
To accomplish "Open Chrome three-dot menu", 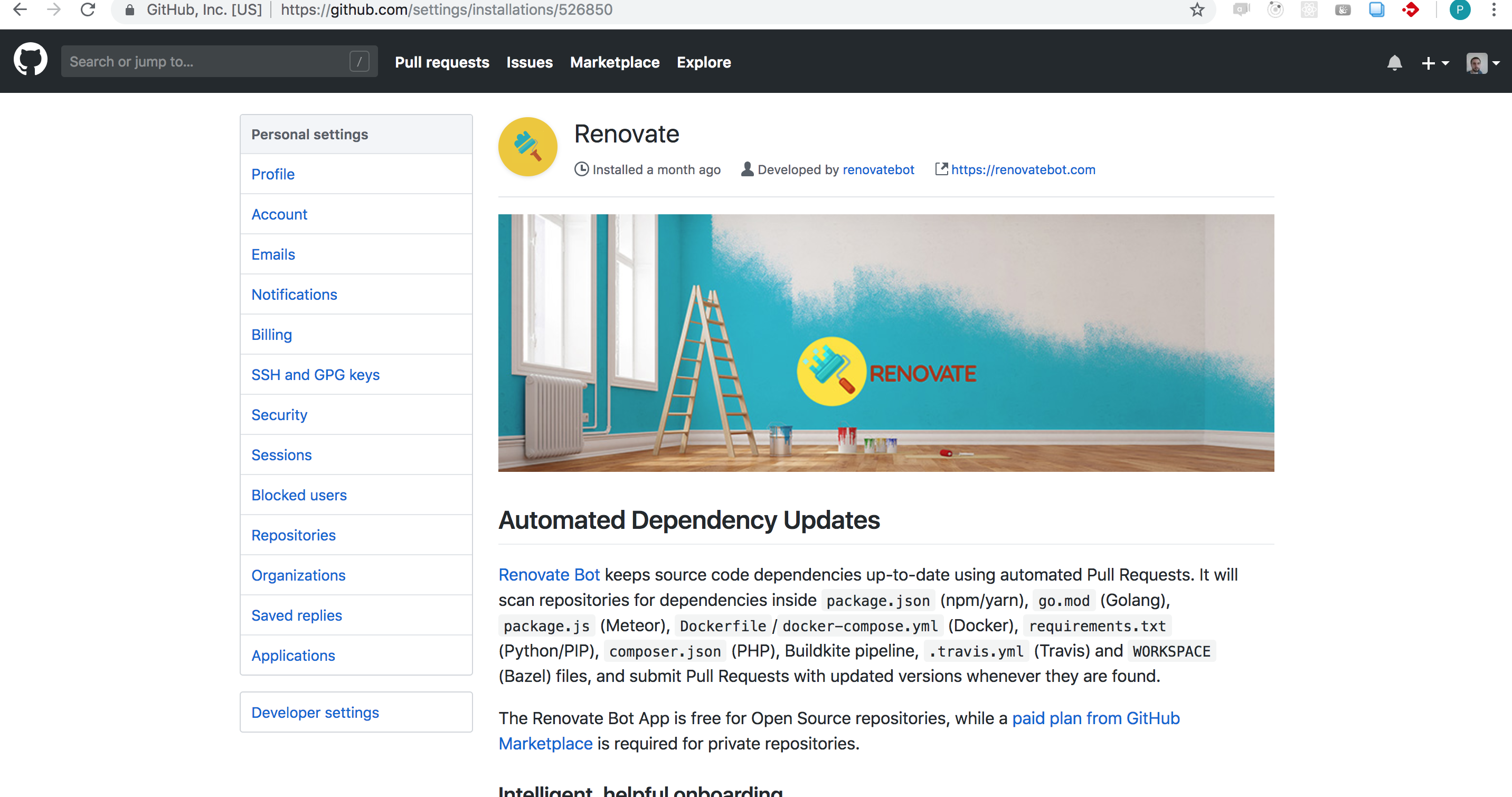I will (1494, 10).
